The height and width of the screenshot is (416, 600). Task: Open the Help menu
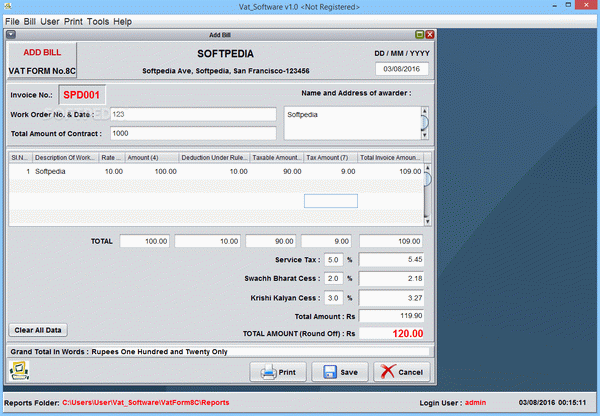122,21
